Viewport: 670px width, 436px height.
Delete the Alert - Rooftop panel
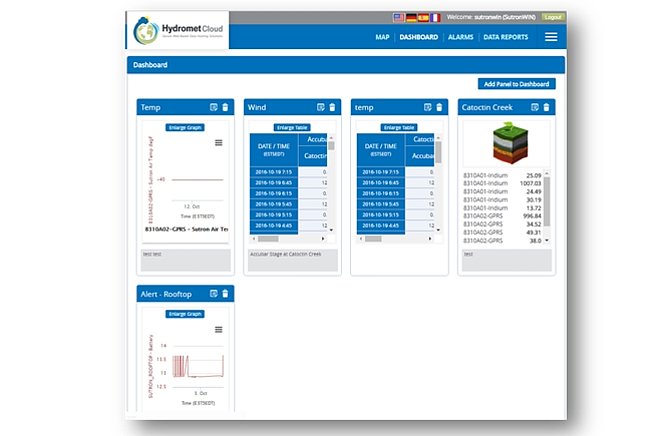click(225, 293)
